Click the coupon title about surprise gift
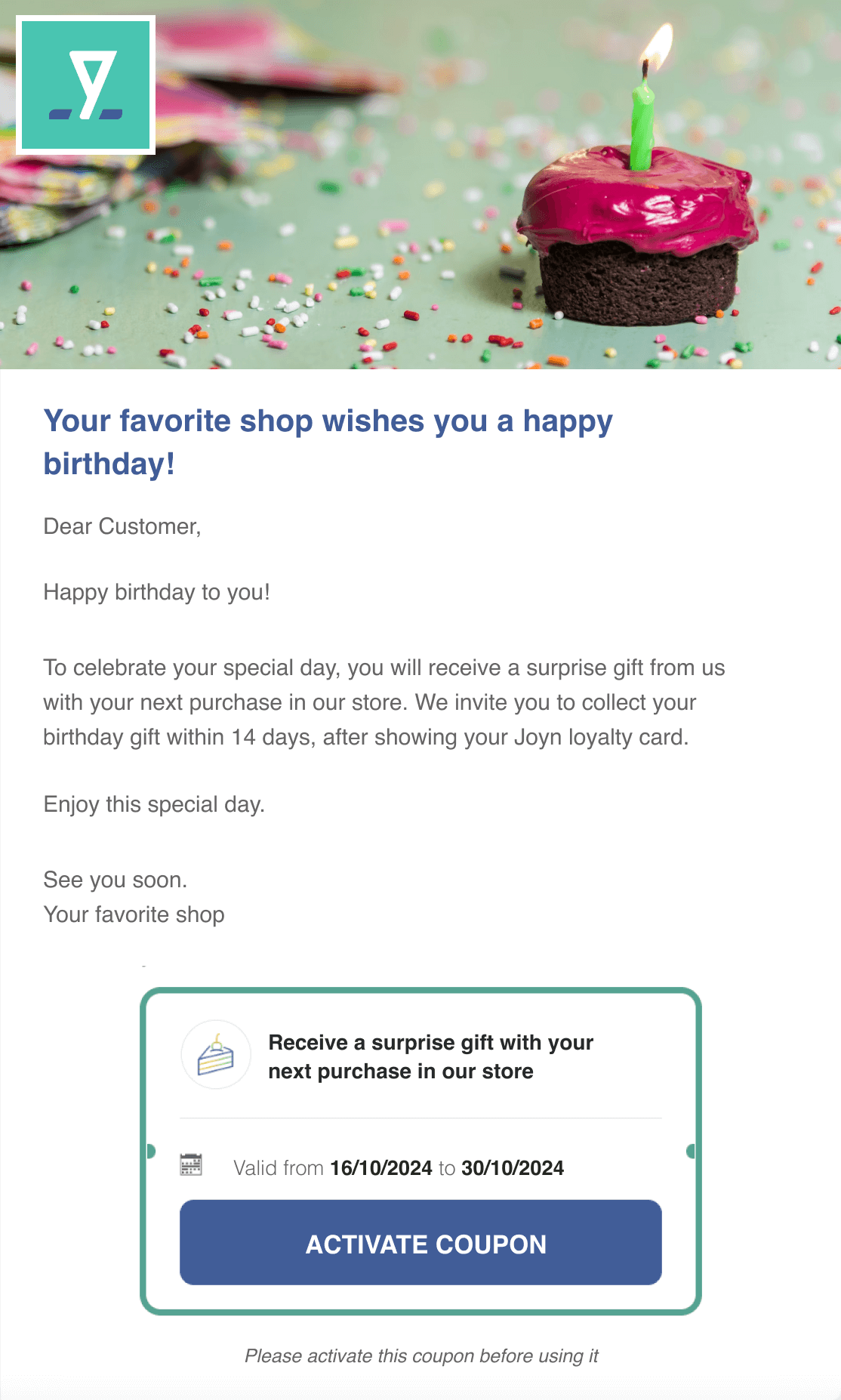This screenshot has width=841, height=1400. tap(430, 1056)
